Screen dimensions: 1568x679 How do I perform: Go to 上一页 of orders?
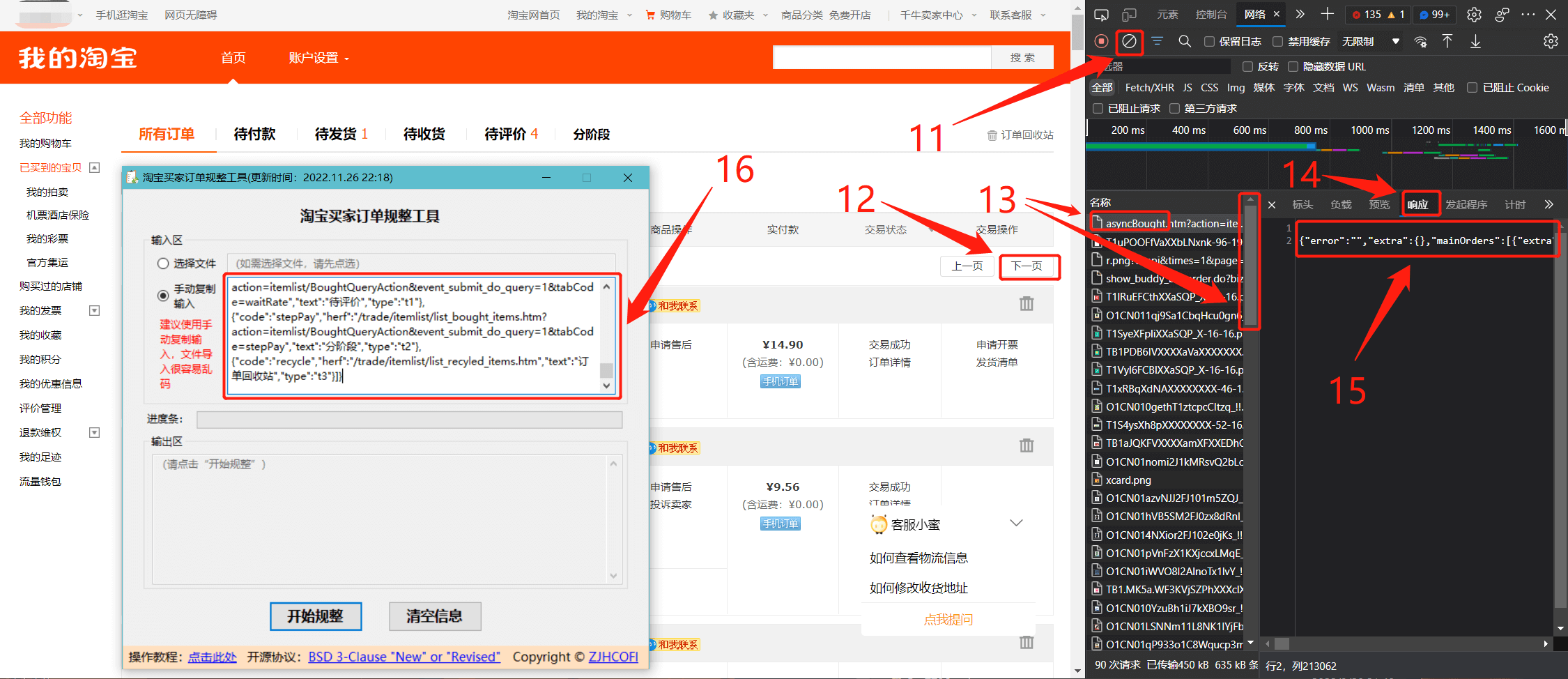coord(967,266)
